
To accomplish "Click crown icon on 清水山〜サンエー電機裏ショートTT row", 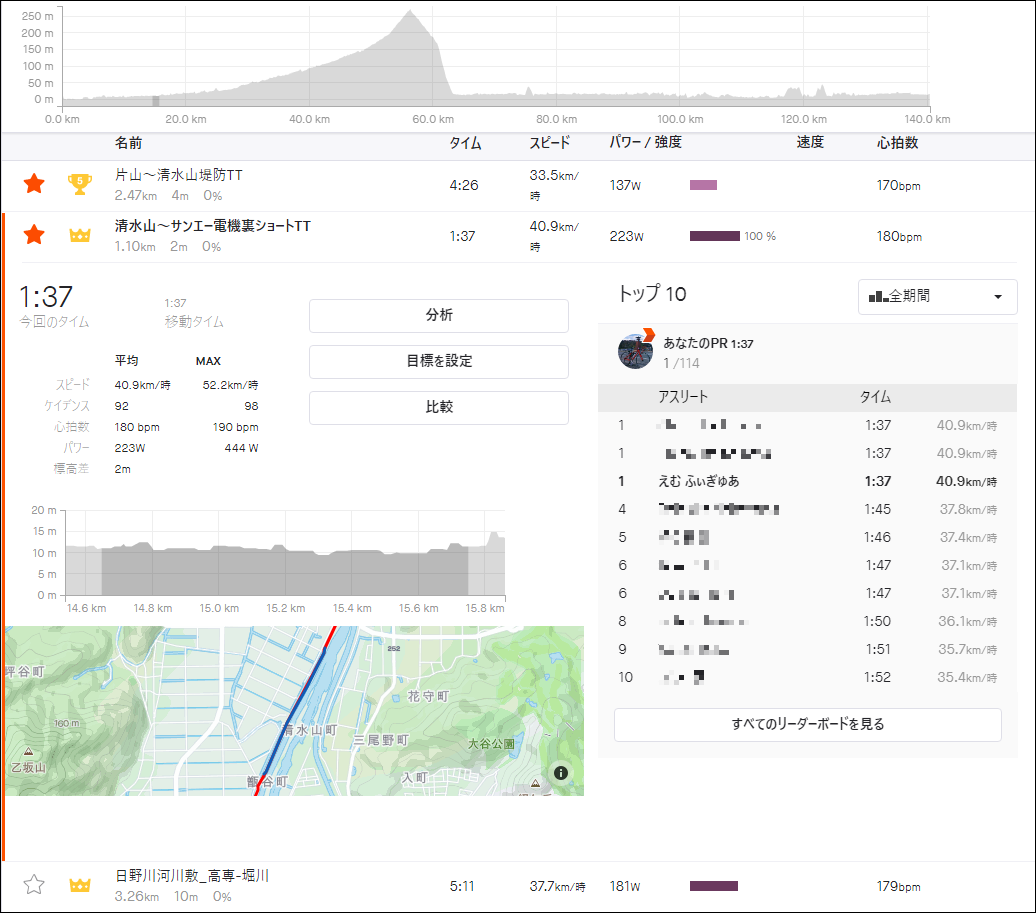I will (x=80, y=235).
